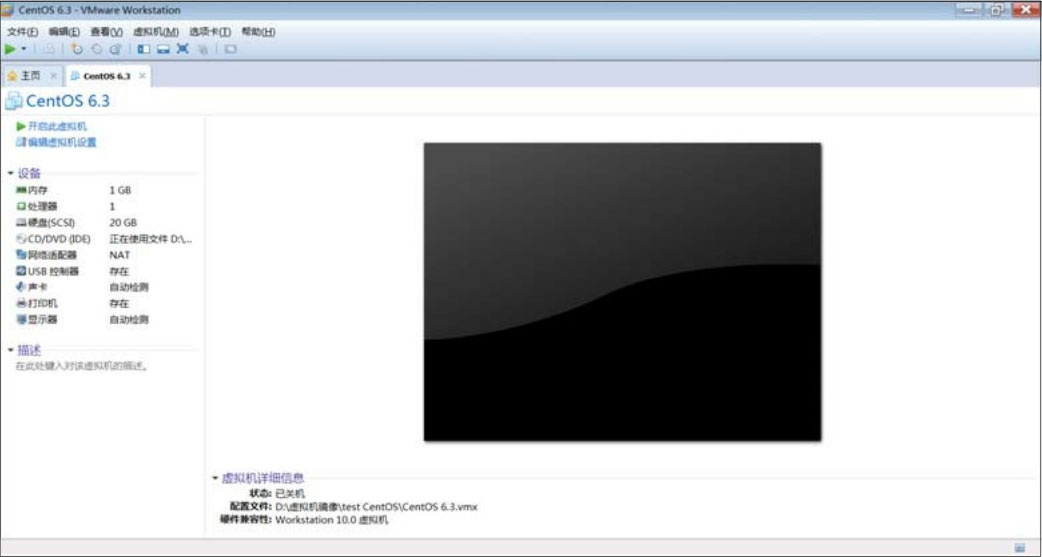
Task: Click the USB 控制器 device icon
Action: tap(21, 271)
